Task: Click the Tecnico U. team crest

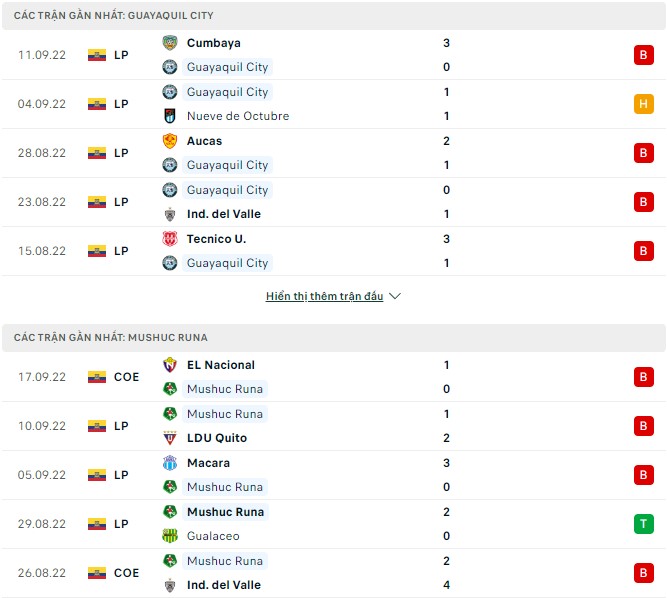Action: [169, 239]
